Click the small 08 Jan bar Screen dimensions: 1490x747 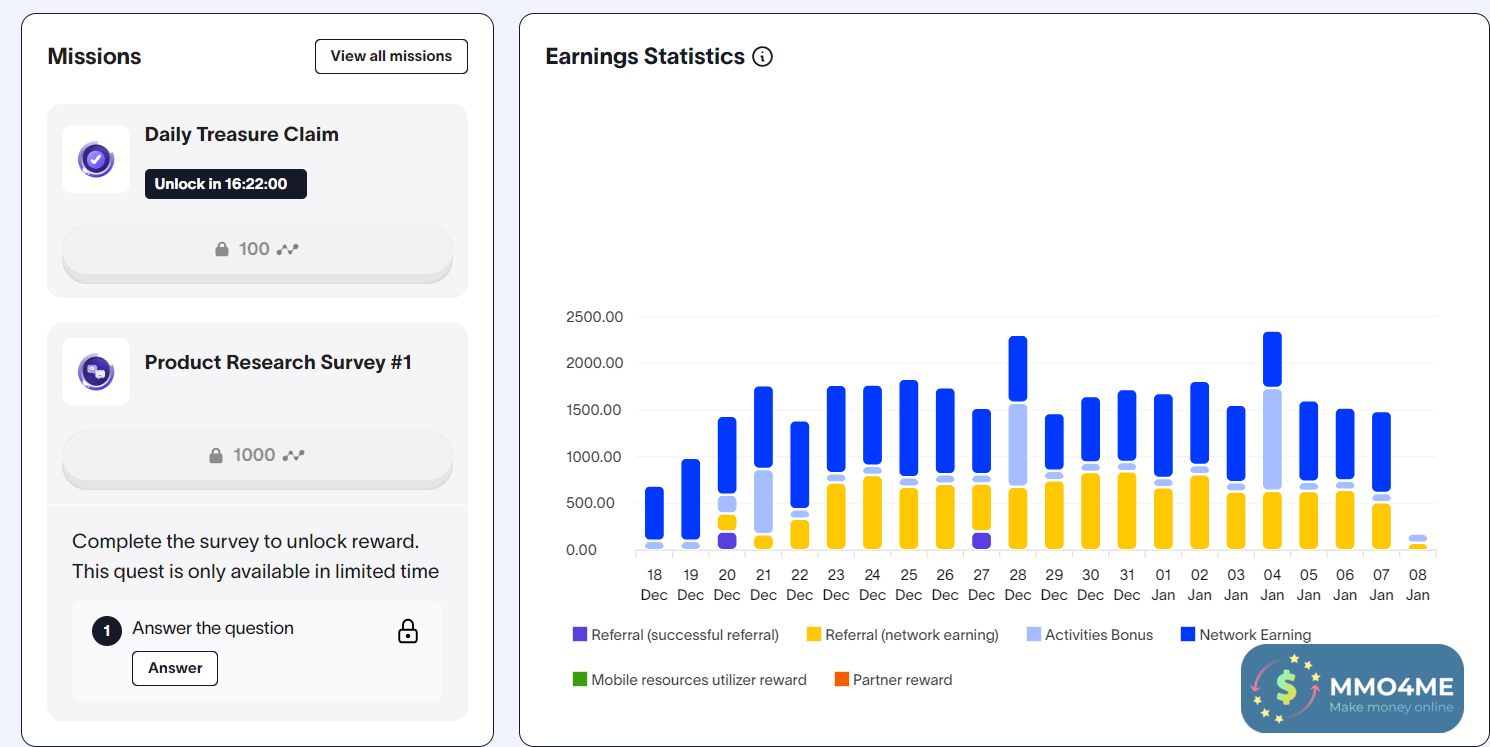pos(1418,542)
